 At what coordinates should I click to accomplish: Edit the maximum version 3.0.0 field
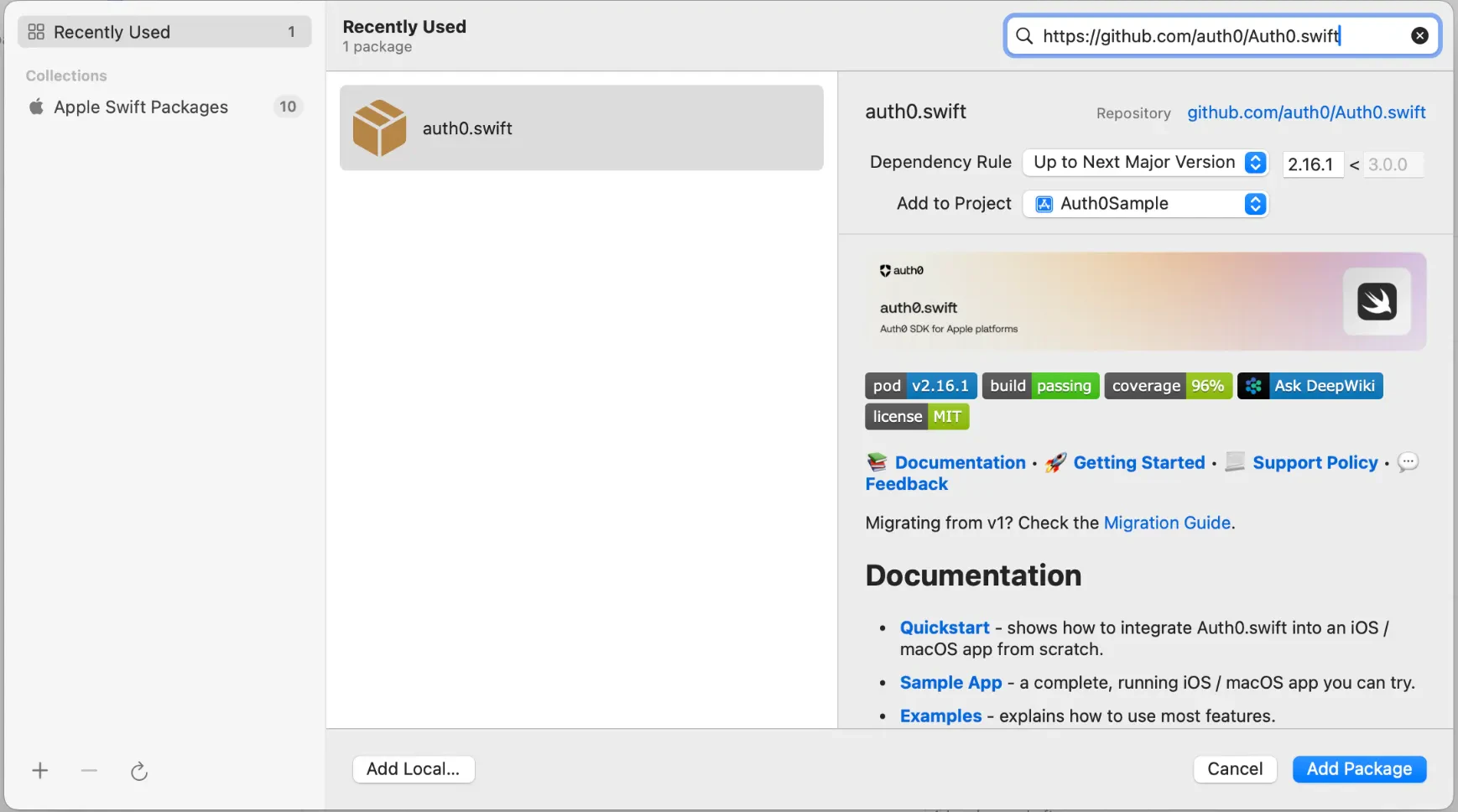[1393, 164]
